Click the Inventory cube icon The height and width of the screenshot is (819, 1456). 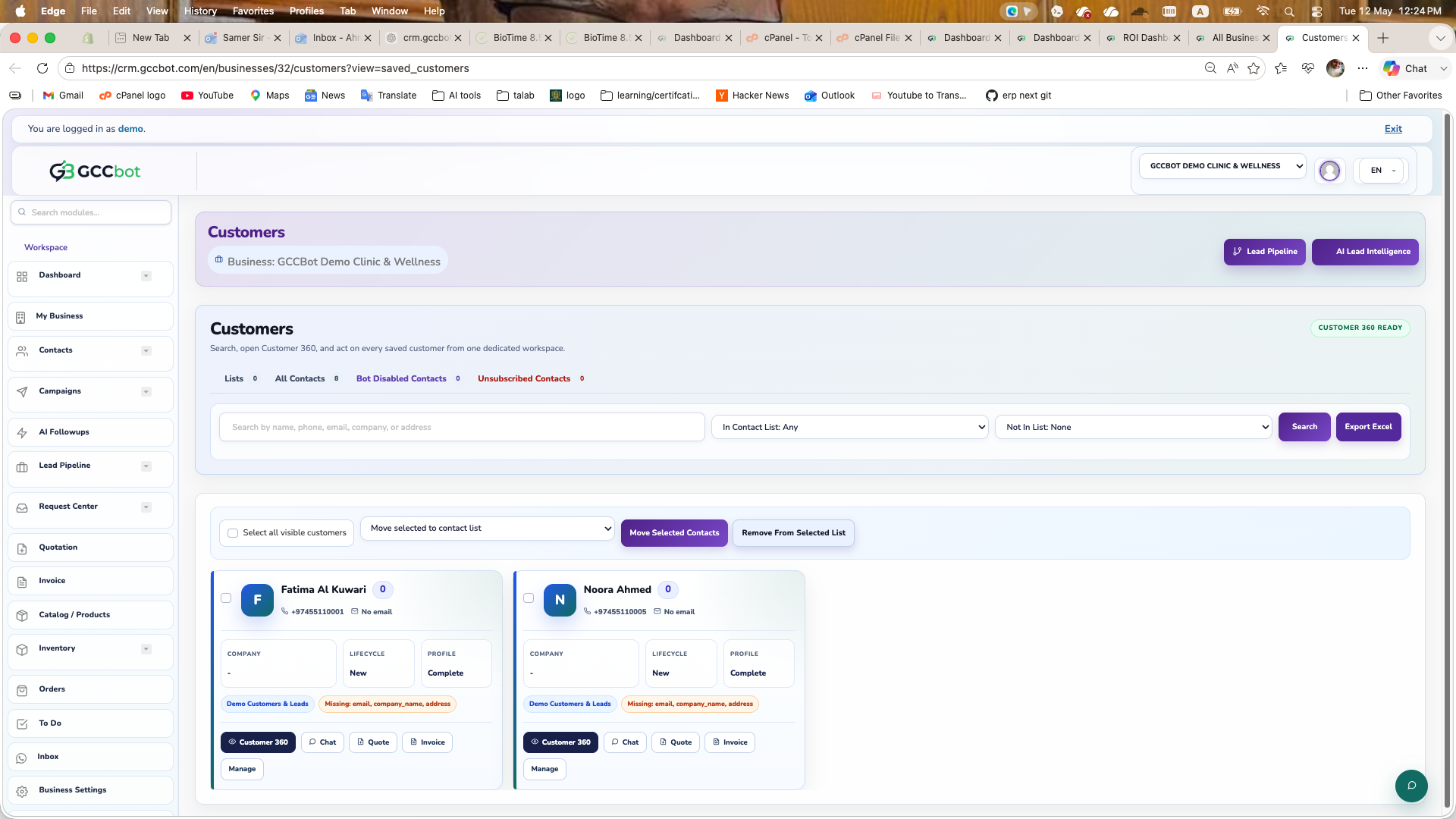22,649
